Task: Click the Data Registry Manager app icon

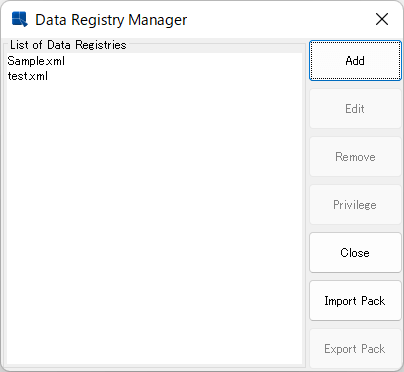Action: point(19,19)
